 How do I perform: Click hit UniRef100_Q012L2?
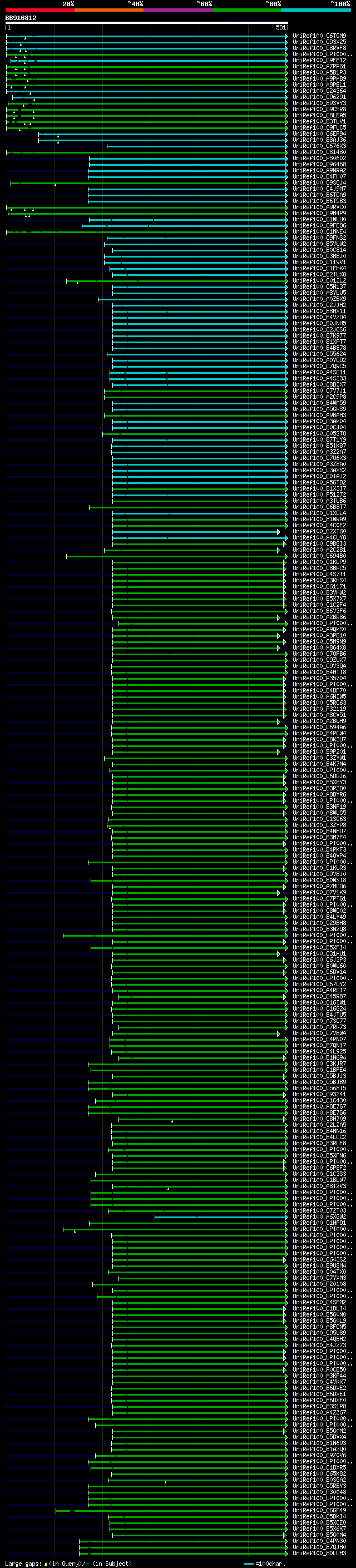pos(319,280)
